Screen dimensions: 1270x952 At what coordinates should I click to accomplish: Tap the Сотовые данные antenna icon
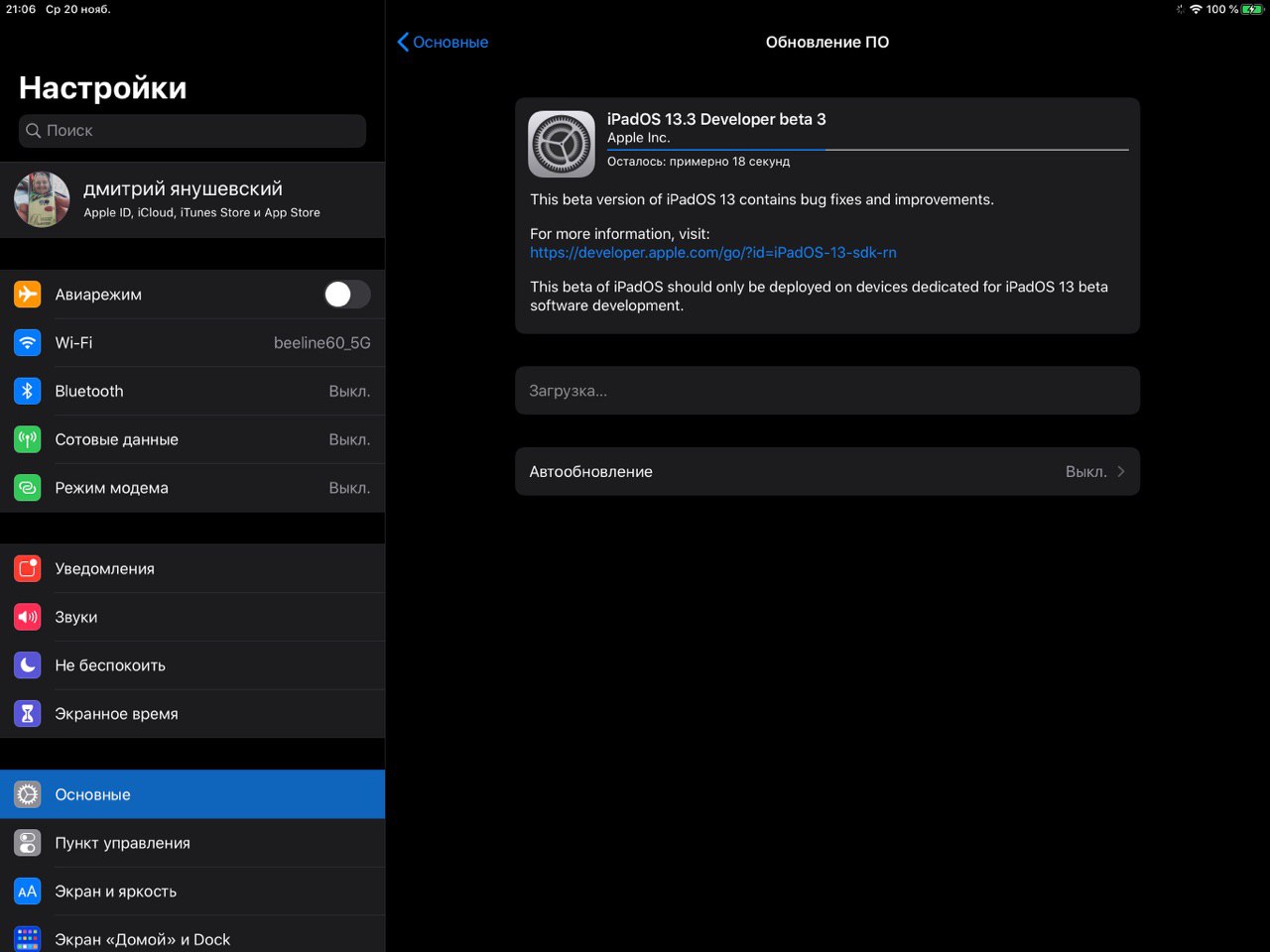click(x=28, y=439)
